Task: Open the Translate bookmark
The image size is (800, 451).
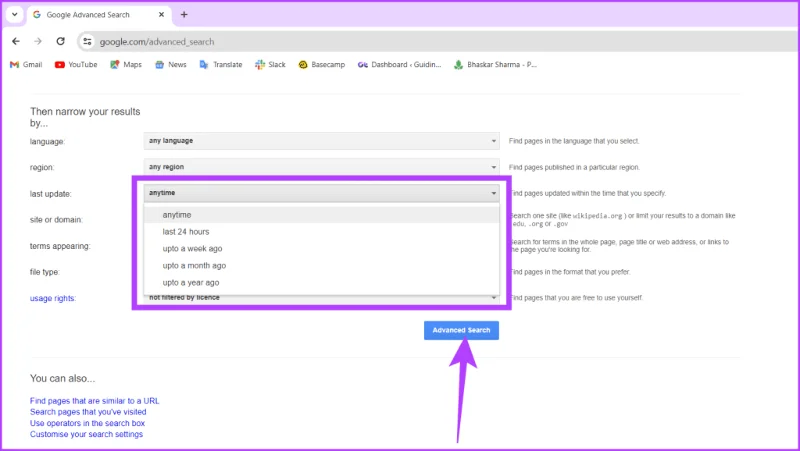Action: [221, 65]
